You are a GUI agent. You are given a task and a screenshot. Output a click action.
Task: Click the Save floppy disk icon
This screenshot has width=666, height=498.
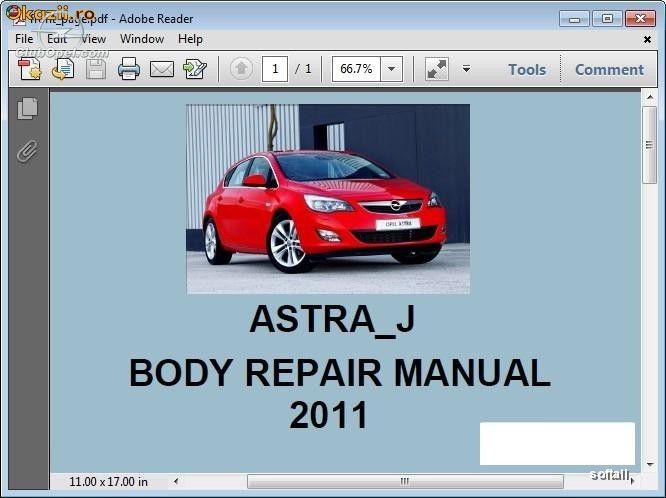coord(96,69)
